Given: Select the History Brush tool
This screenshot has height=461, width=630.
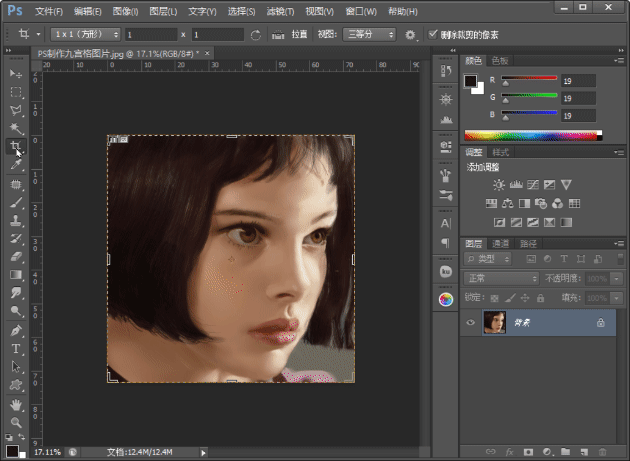Looking at the screenshot, I should pos(16,239).
